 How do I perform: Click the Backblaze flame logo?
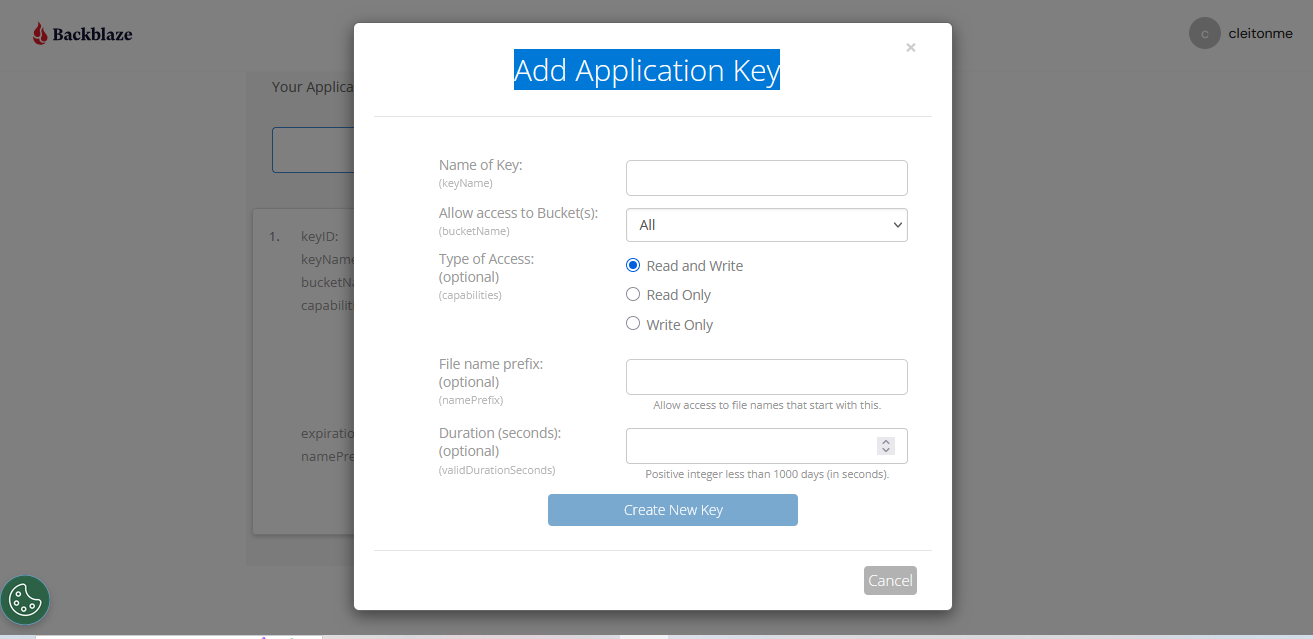pos(40,34)
